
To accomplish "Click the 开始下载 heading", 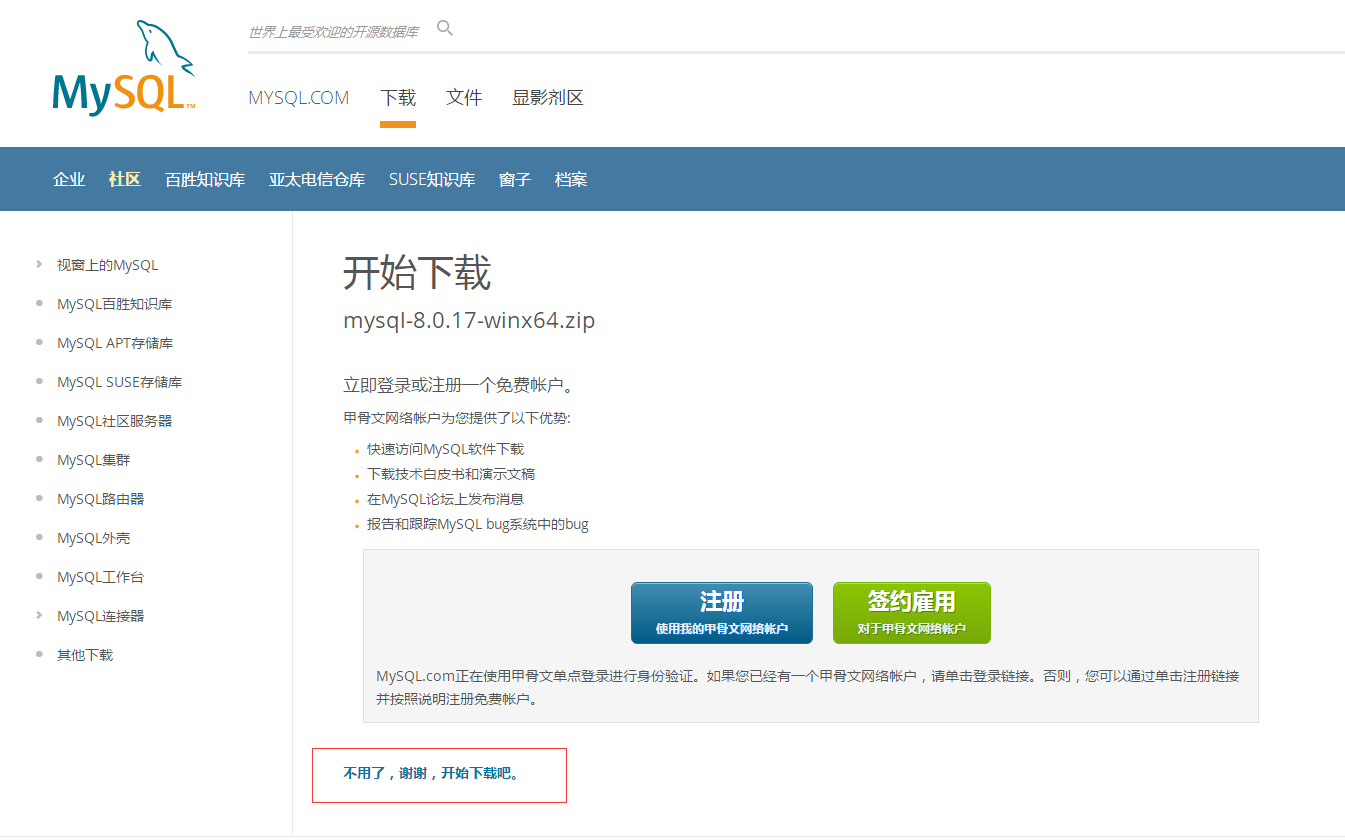I will [417, 273].
